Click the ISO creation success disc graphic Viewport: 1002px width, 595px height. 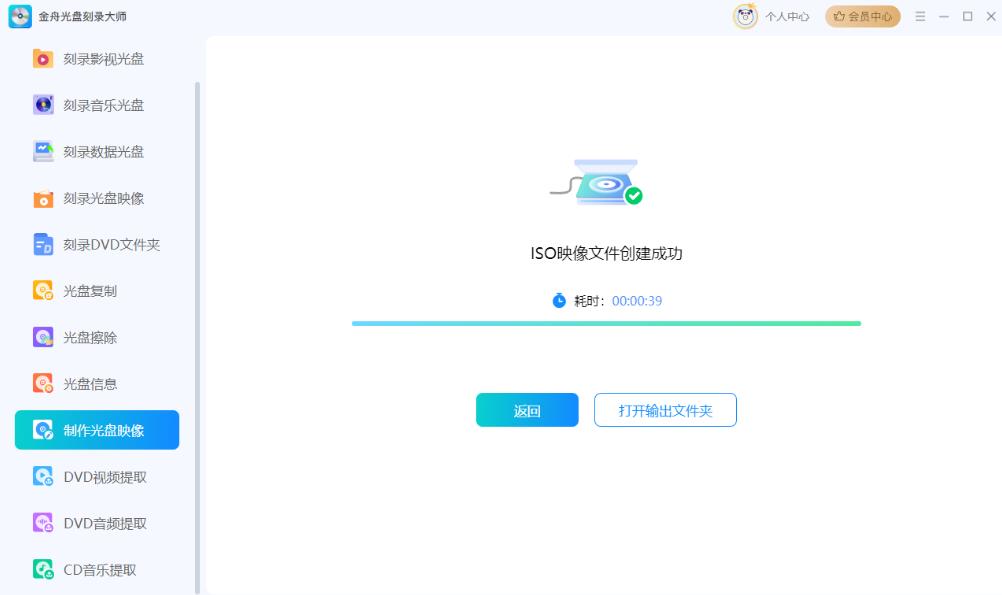[597, 182]
